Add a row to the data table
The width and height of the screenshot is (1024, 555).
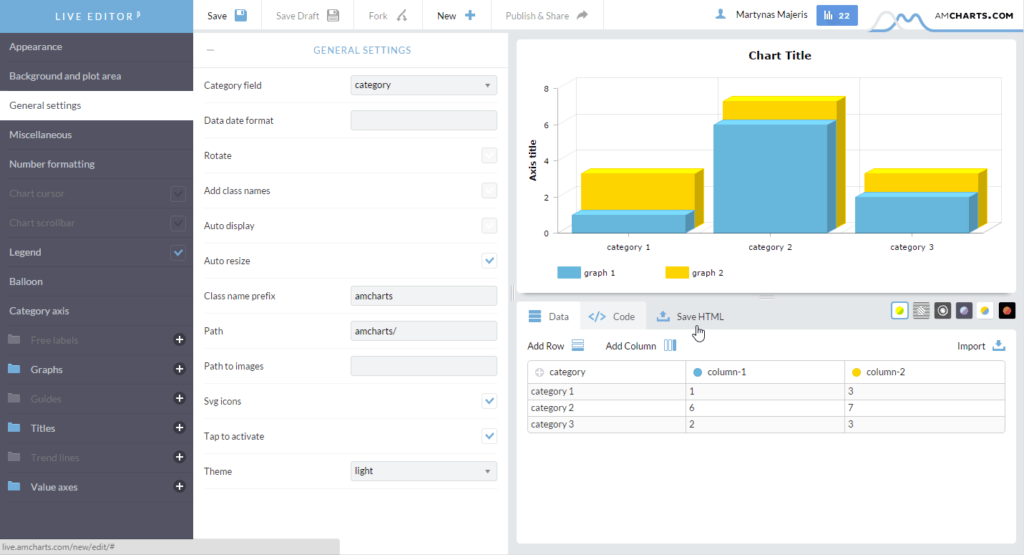(556, 346)
